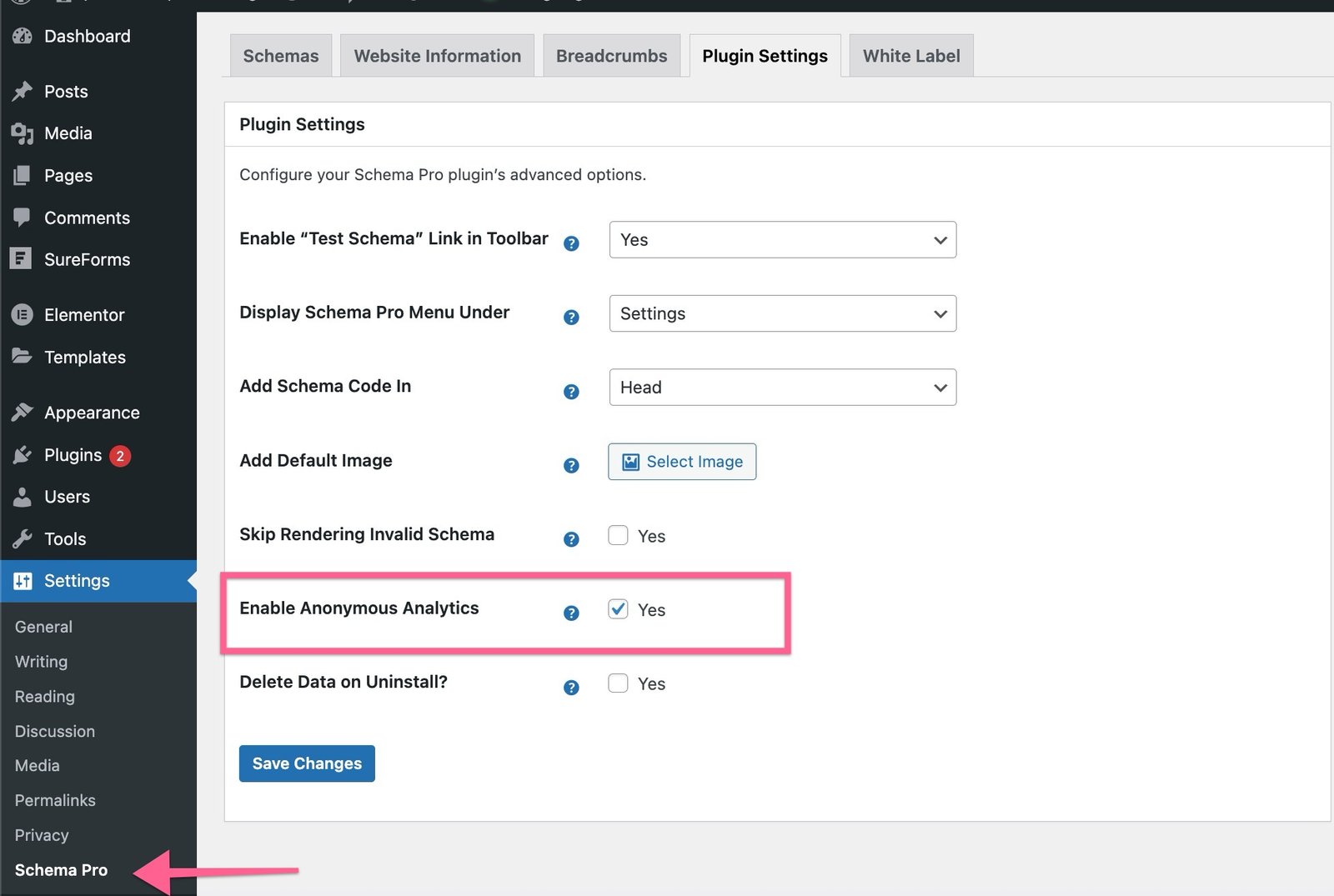This screenshot has width=1334, height=896.
Task: Open the Add Schema Code In dropdown
Action: click(782, 388)
